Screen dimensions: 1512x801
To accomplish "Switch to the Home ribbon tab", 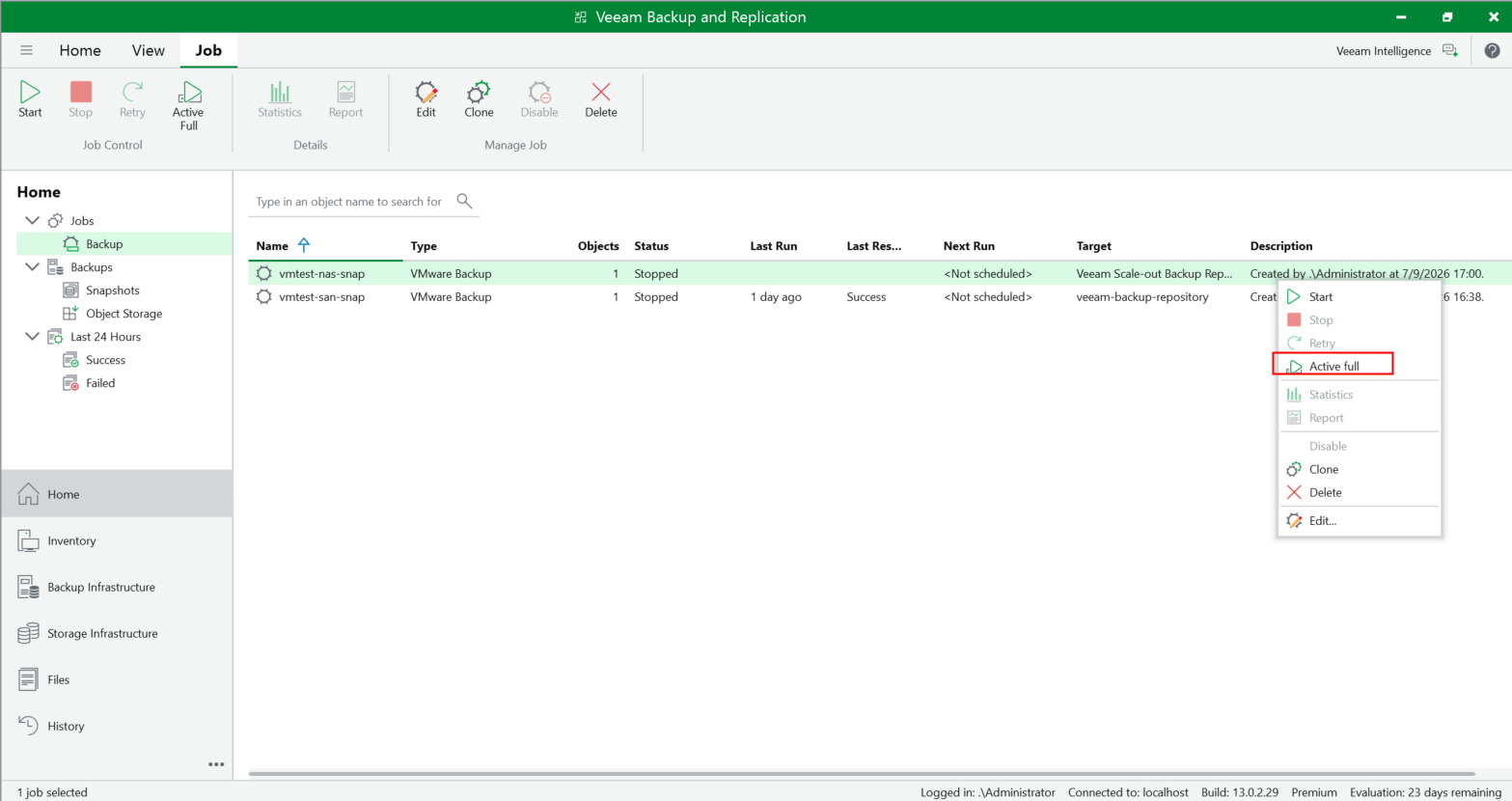I will [80, 50].
